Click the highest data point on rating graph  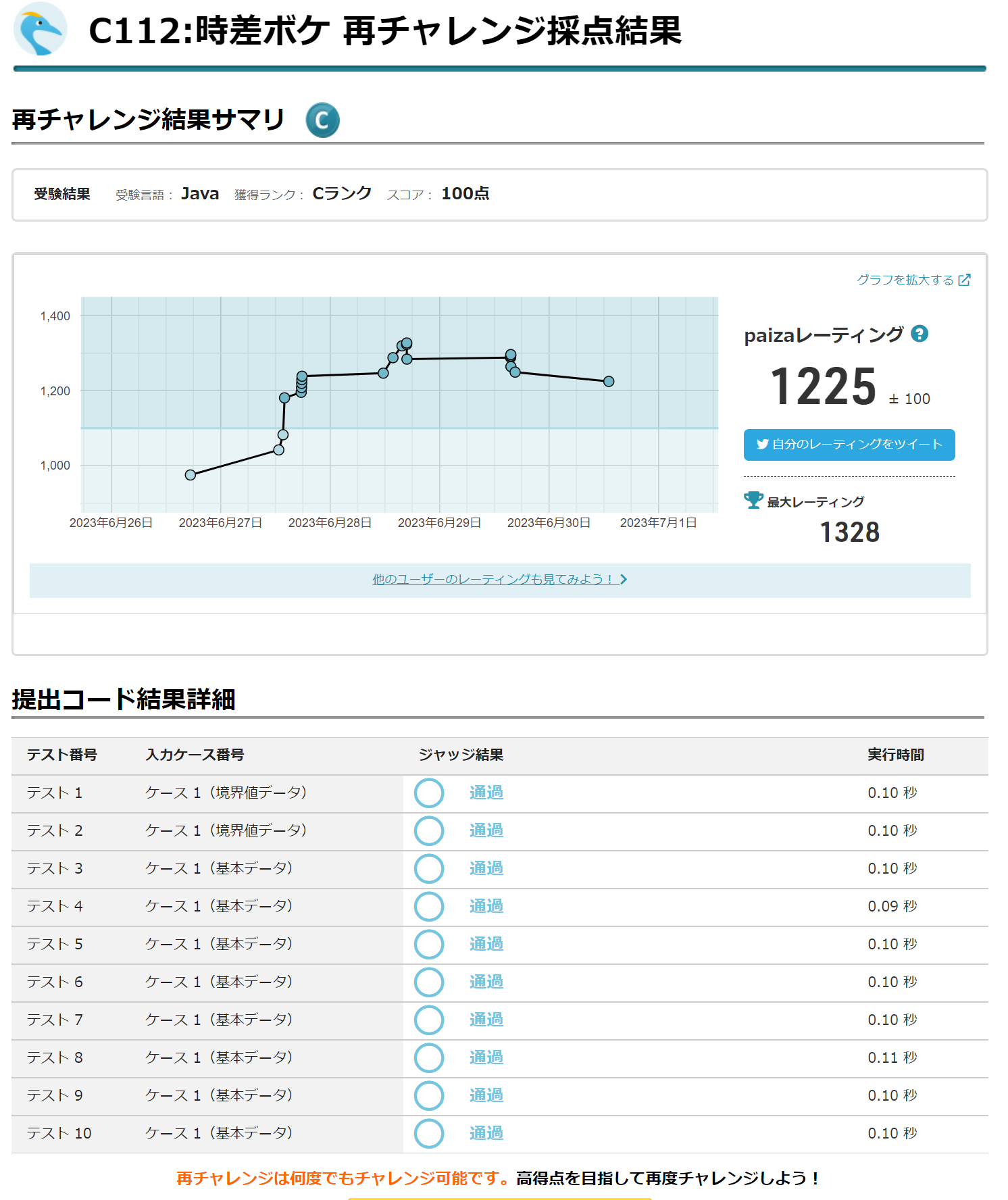tap(407, 343)
